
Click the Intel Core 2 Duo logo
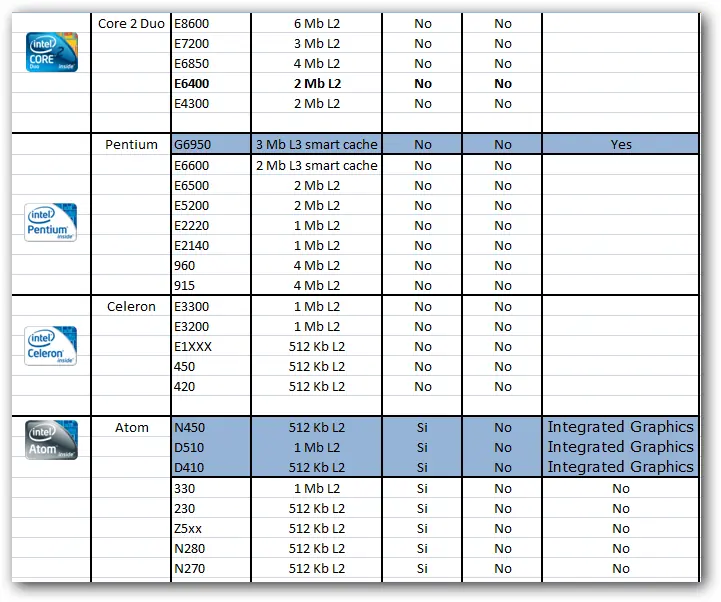pyautogui.click(x=52, y=52)
